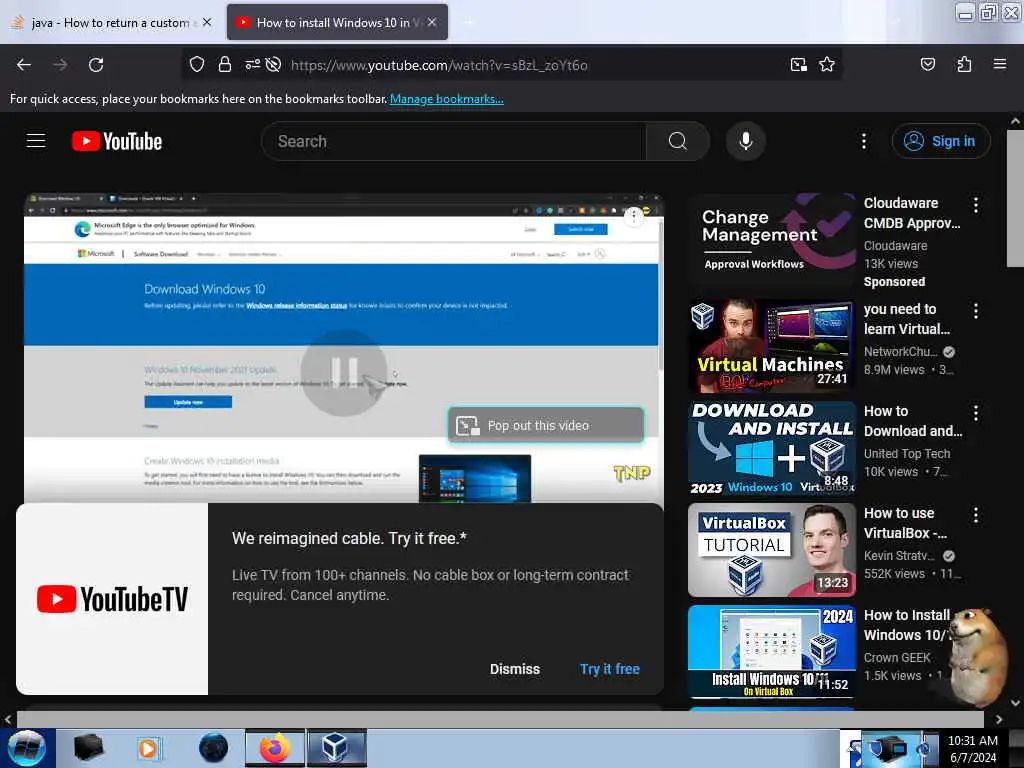Dismiss the YouTube TV promotion
1024x768 pixels.
coord(515,669)
